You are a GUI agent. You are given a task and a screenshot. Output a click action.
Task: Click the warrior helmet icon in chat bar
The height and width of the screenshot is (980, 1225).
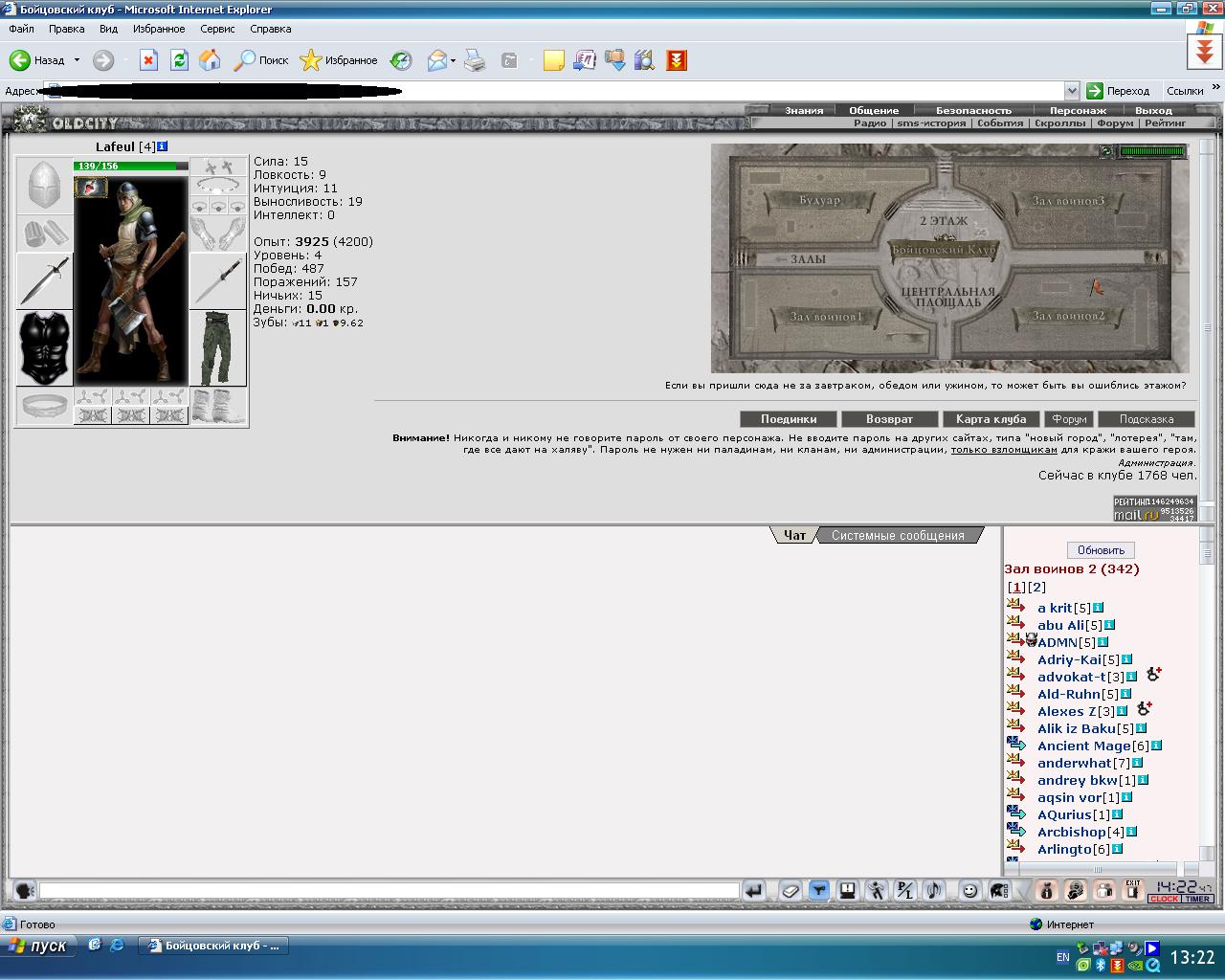pyautogui.click(x=999, y=891)
